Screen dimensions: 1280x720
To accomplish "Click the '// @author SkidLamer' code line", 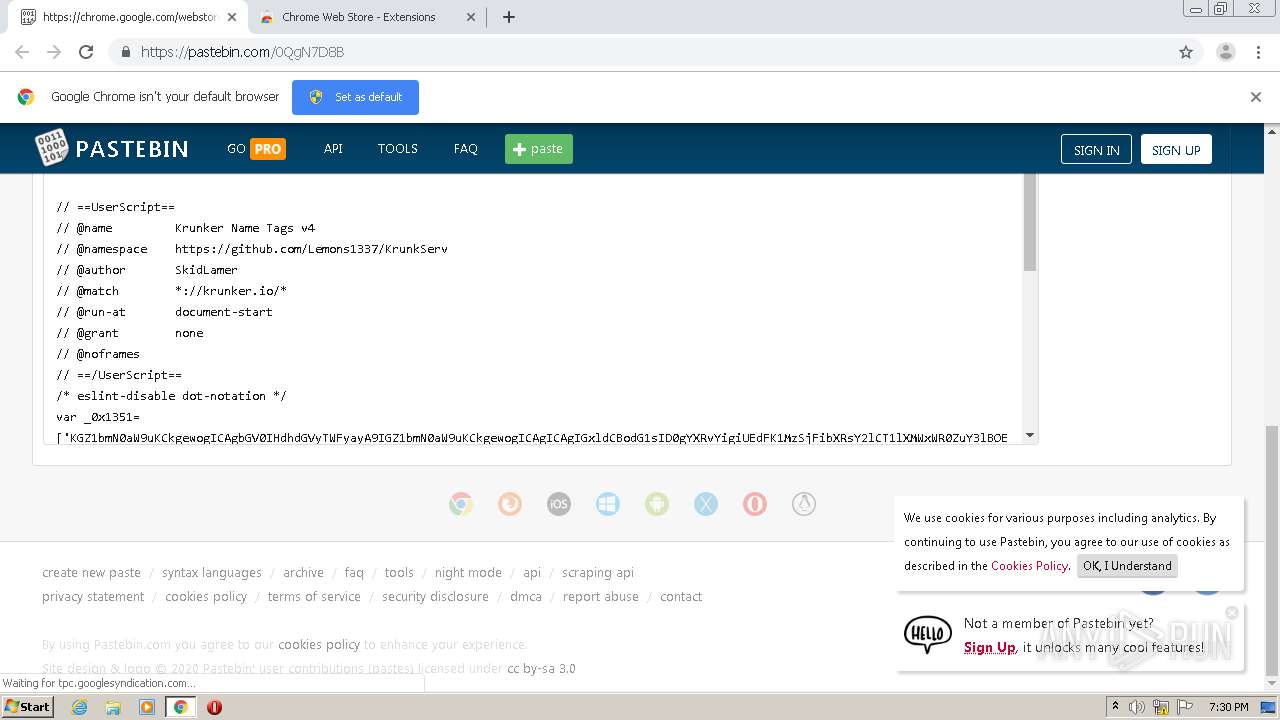I will pos(147,270).
